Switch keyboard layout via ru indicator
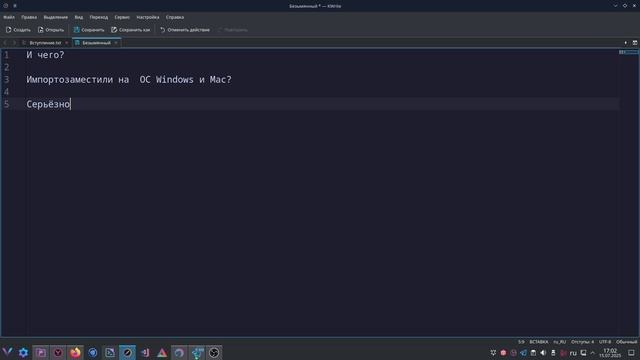The height and width of the screenshot is (360, 640). 573,353
